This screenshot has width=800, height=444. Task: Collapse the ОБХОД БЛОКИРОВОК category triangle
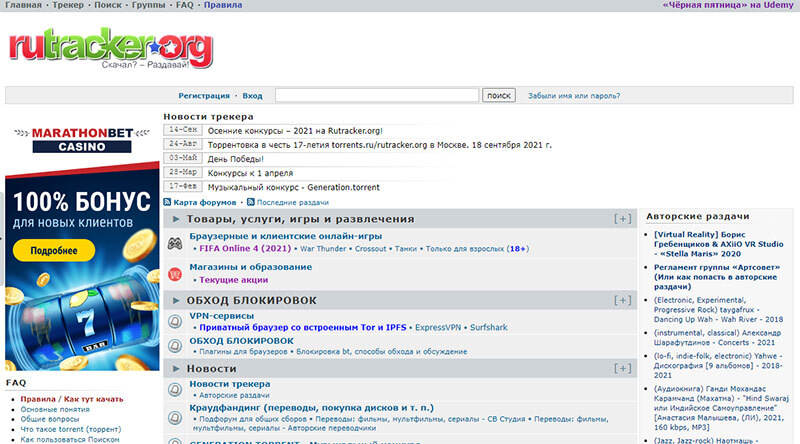pos(176,301)
